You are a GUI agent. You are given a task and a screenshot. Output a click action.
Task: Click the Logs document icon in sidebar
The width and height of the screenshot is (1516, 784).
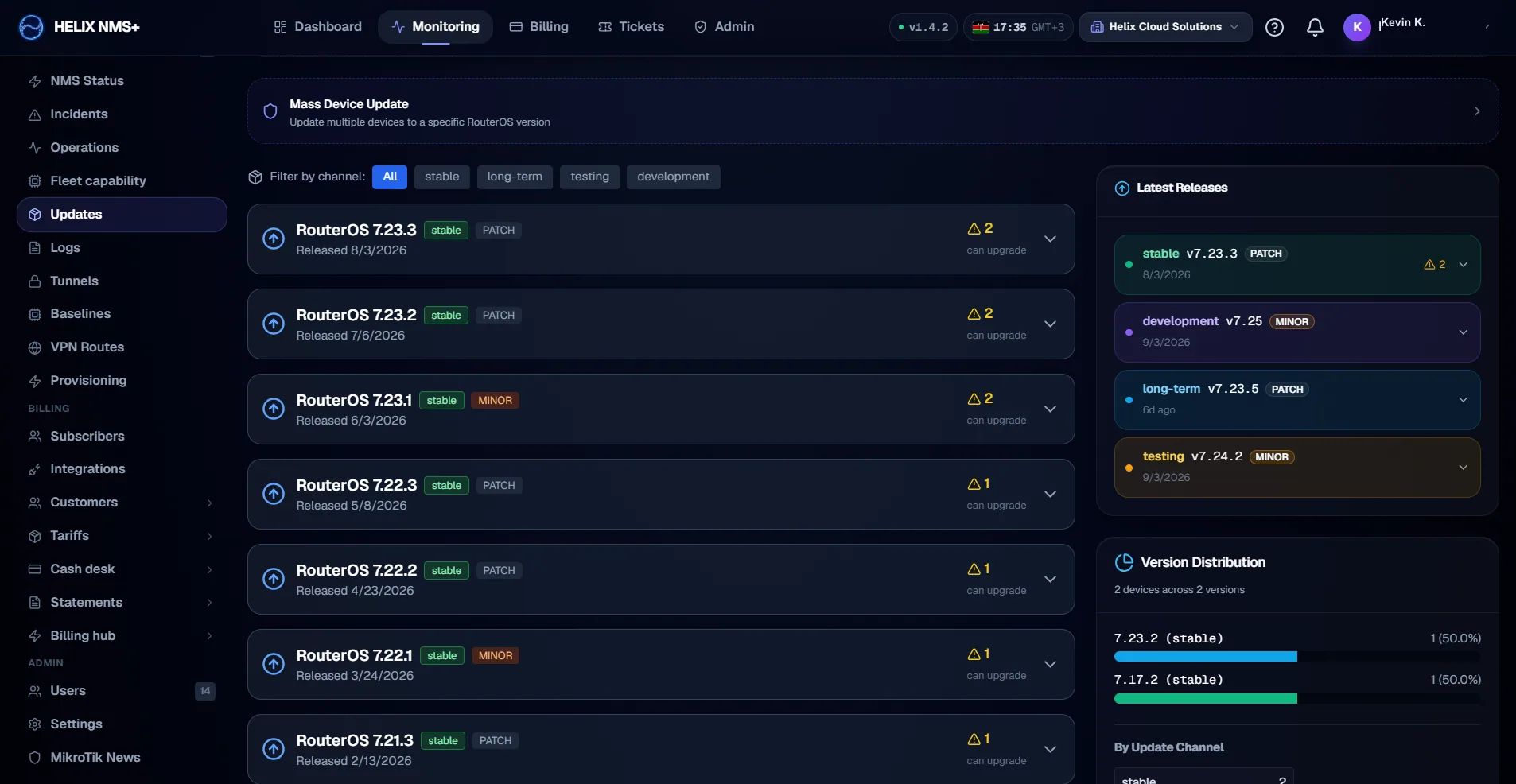click(x=35, y=248)
